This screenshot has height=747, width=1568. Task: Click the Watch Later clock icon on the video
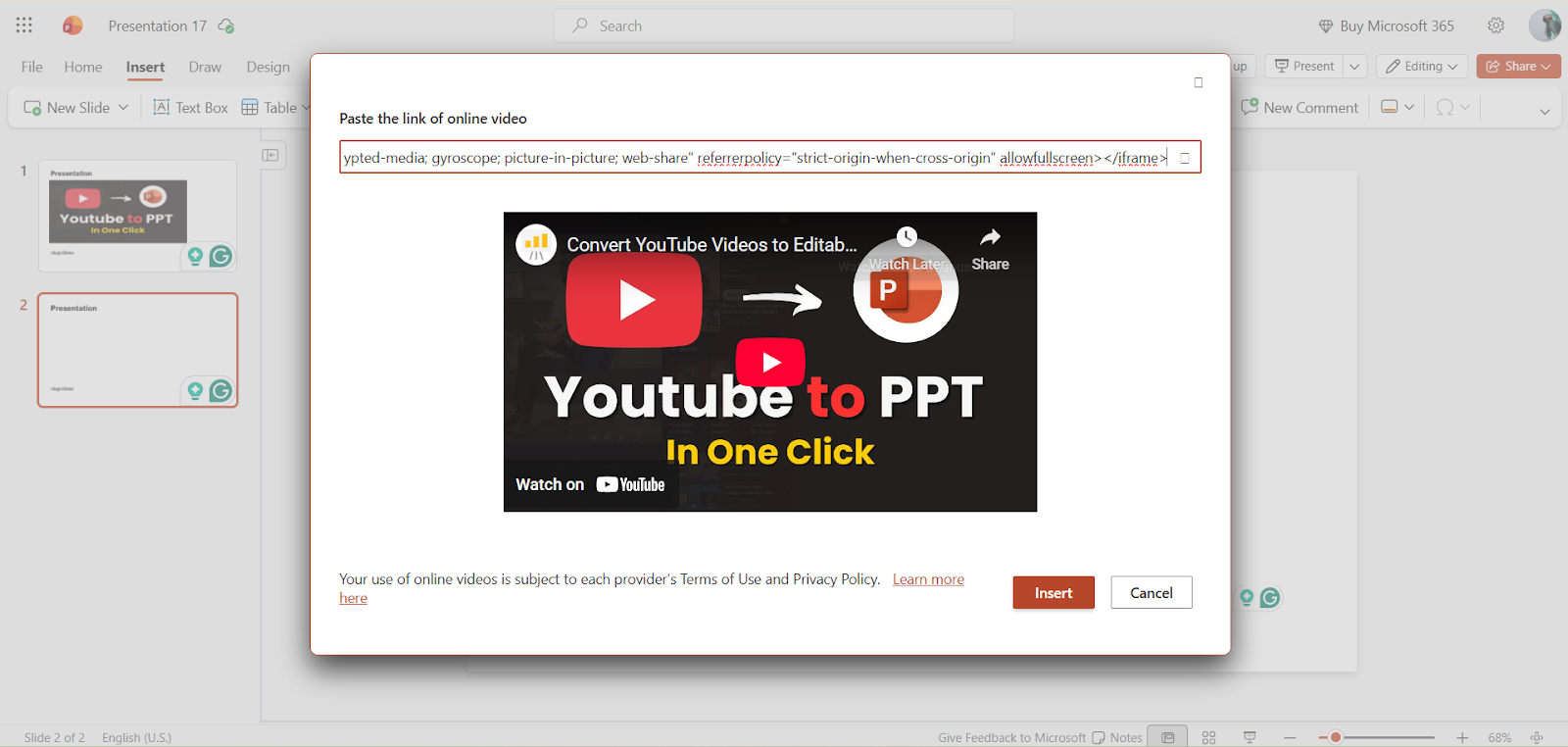pyautogui.click(x=907, y=236)
